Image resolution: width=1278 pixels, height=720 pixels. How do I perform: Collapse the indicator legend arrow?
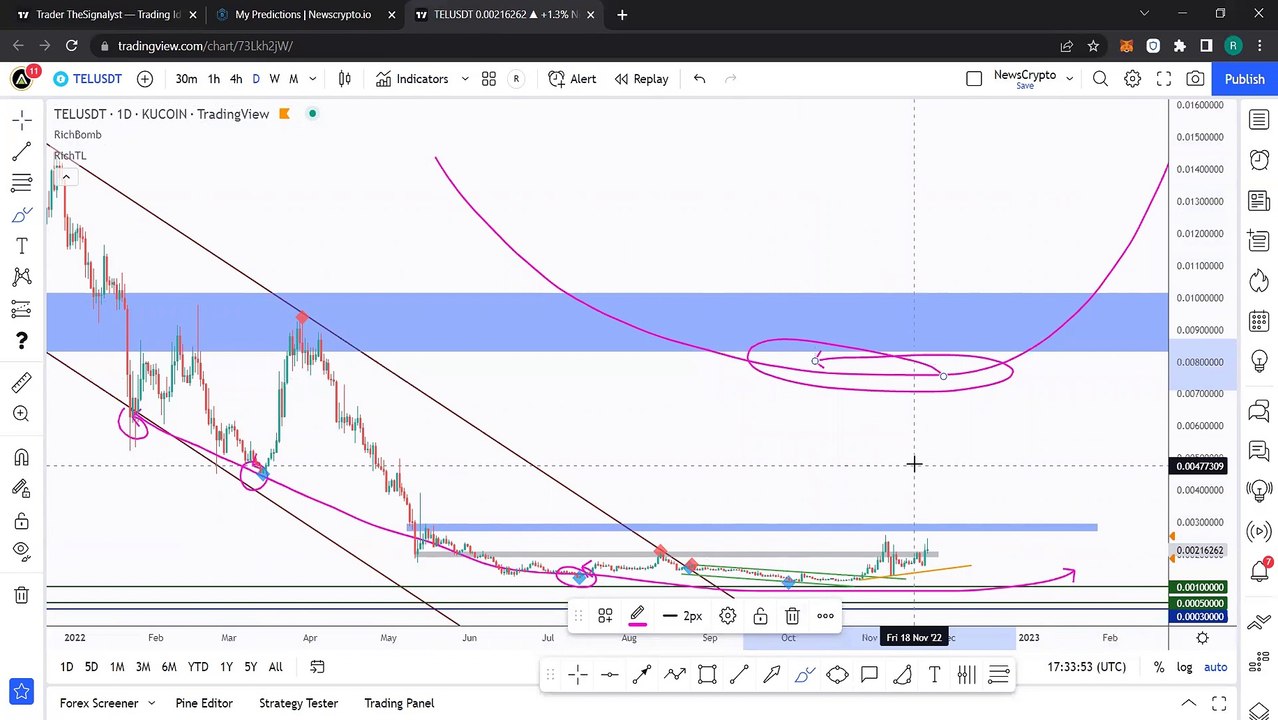pyautogui.click(x=65, y=177)
